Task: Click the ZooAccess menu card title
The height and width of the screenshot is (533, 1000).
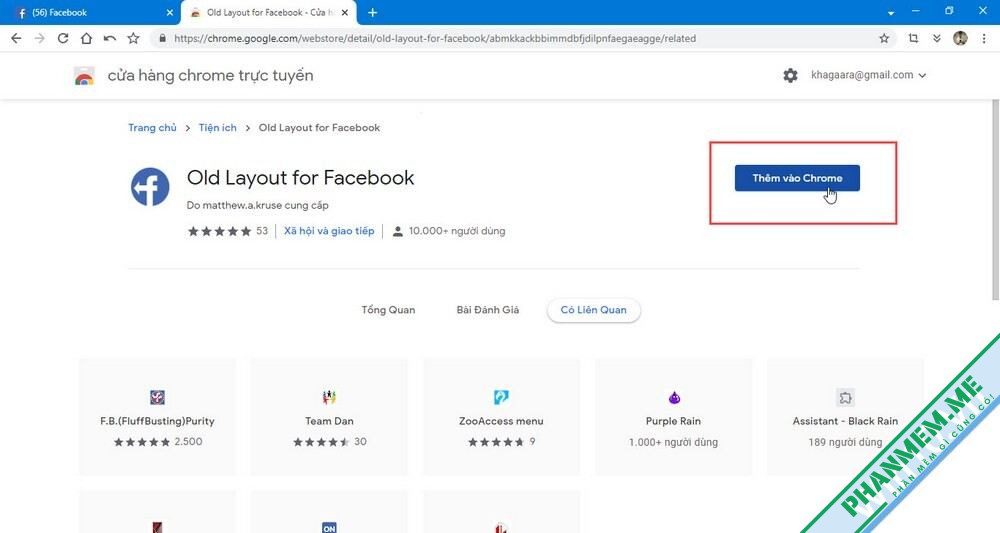Action: pos(501,421)
